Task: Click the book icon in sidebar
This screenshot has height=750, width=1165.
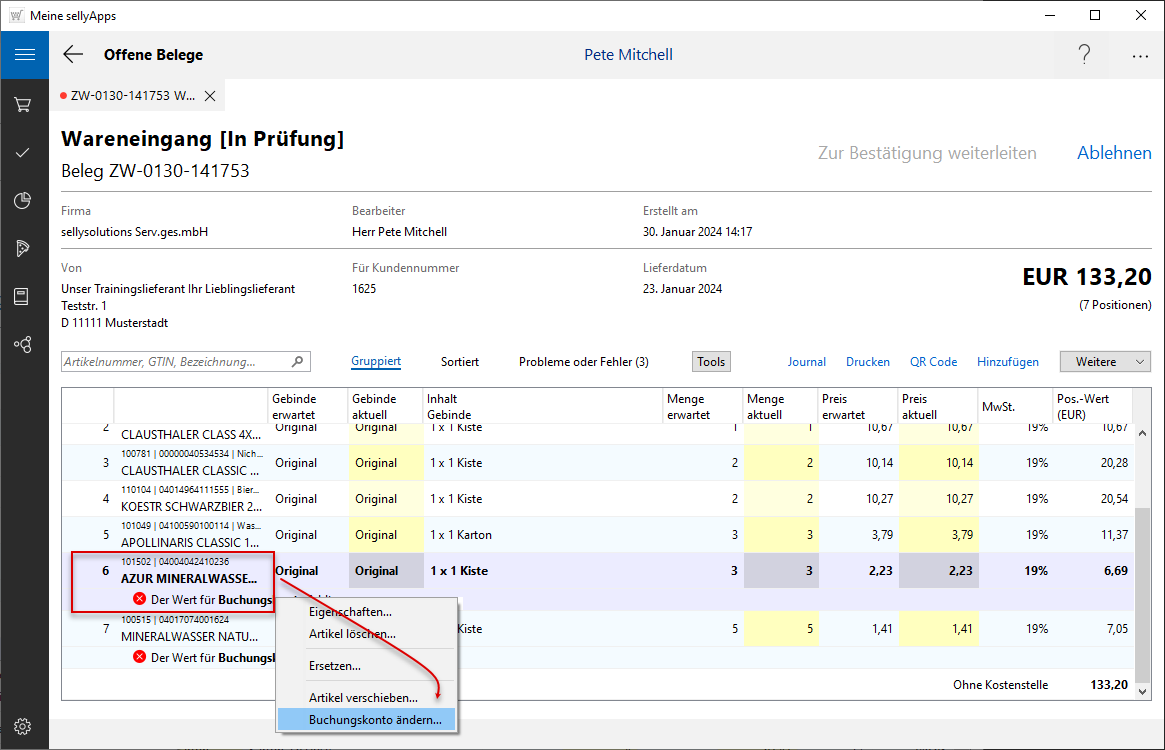Action: [x=24, y=296]
